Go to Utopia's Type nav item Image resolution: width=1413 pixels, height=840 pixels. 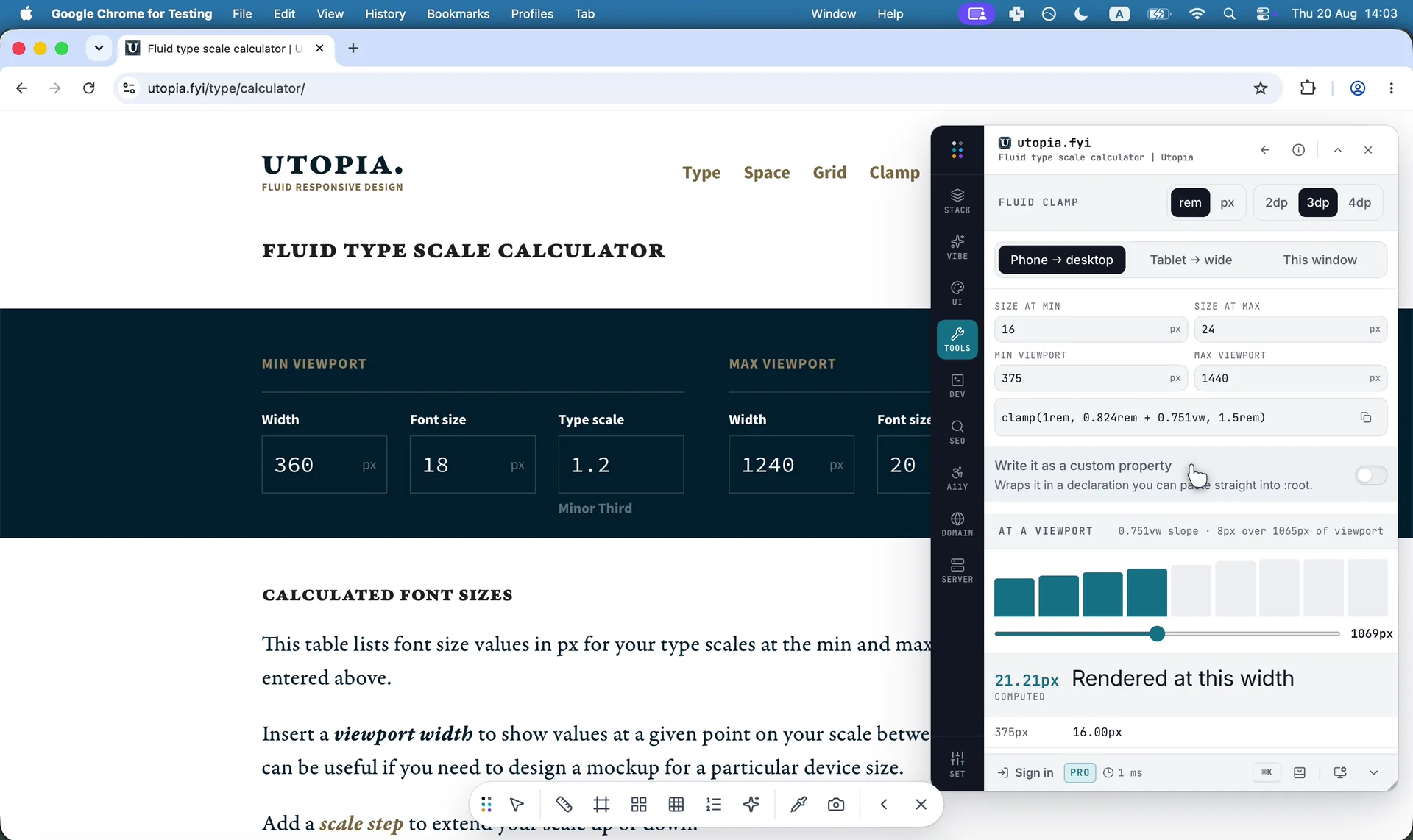tap(701, 173)
